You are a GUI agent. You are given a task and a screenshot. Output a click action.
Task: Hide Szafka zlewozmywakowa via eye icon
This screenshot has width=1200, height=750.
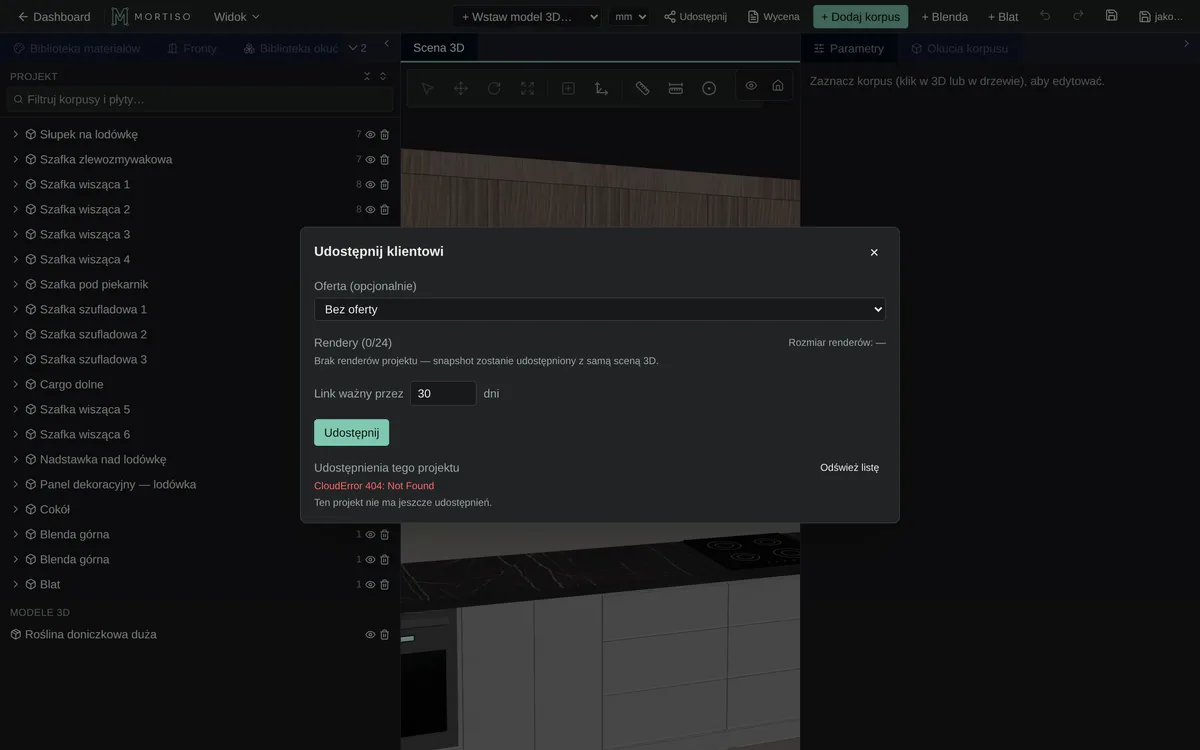click(370, 159)
